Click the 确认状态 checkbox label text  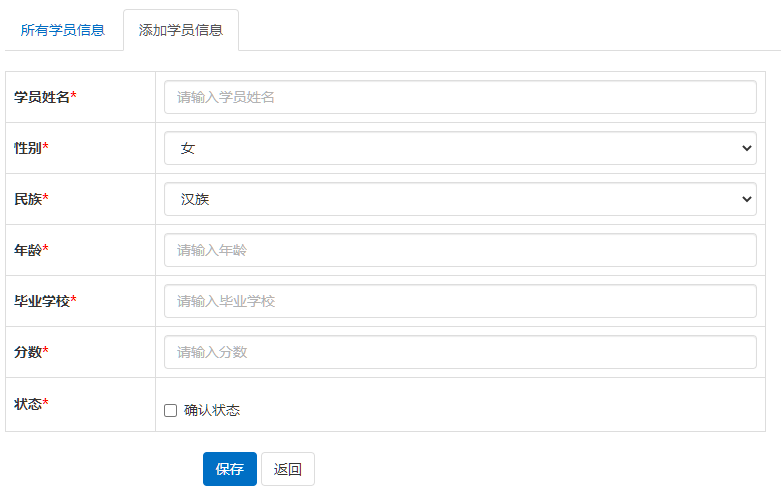[x=212, y=410]
